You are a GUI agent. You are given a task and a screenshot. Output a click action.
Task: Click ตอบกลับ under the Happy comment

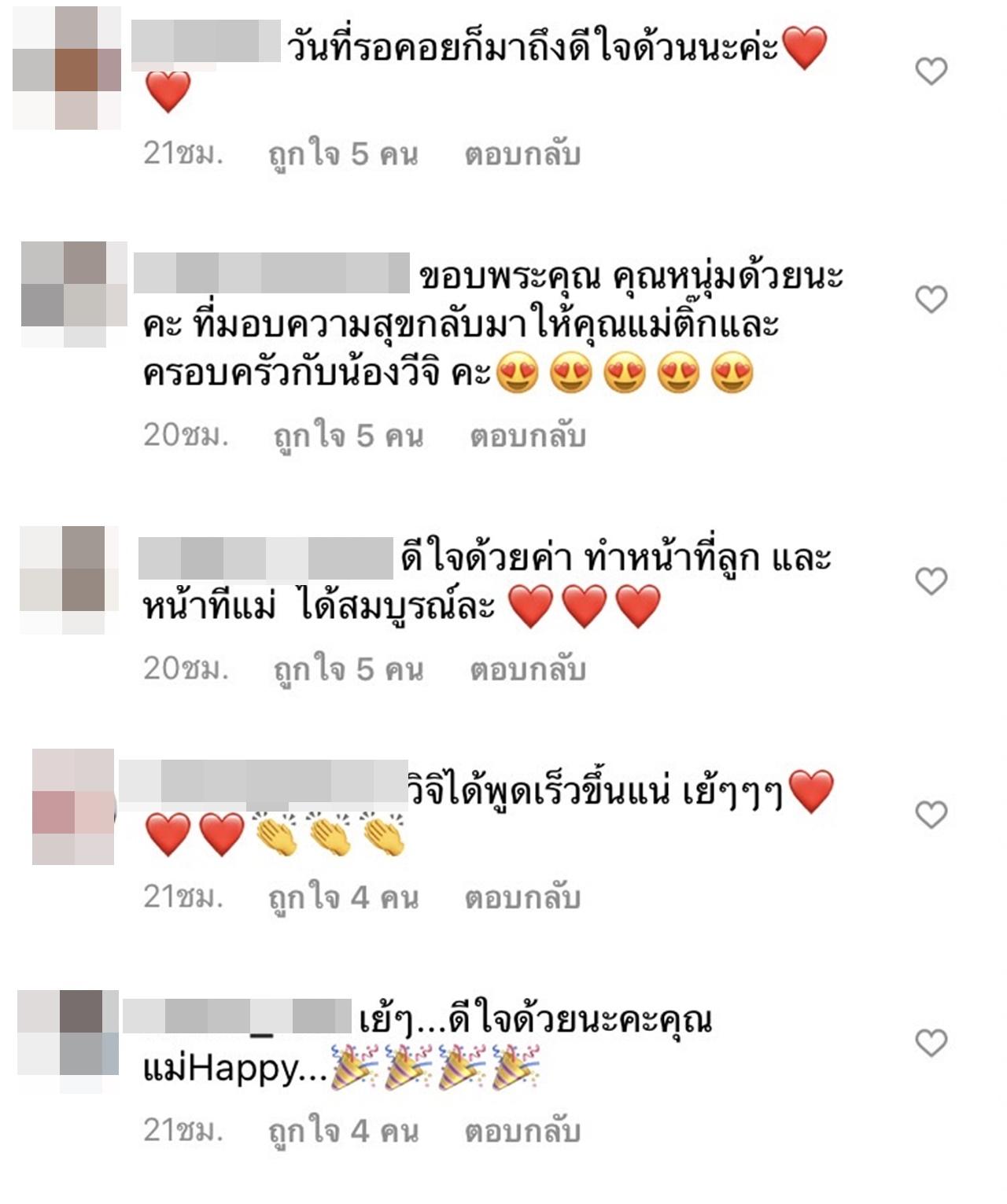522,1131
